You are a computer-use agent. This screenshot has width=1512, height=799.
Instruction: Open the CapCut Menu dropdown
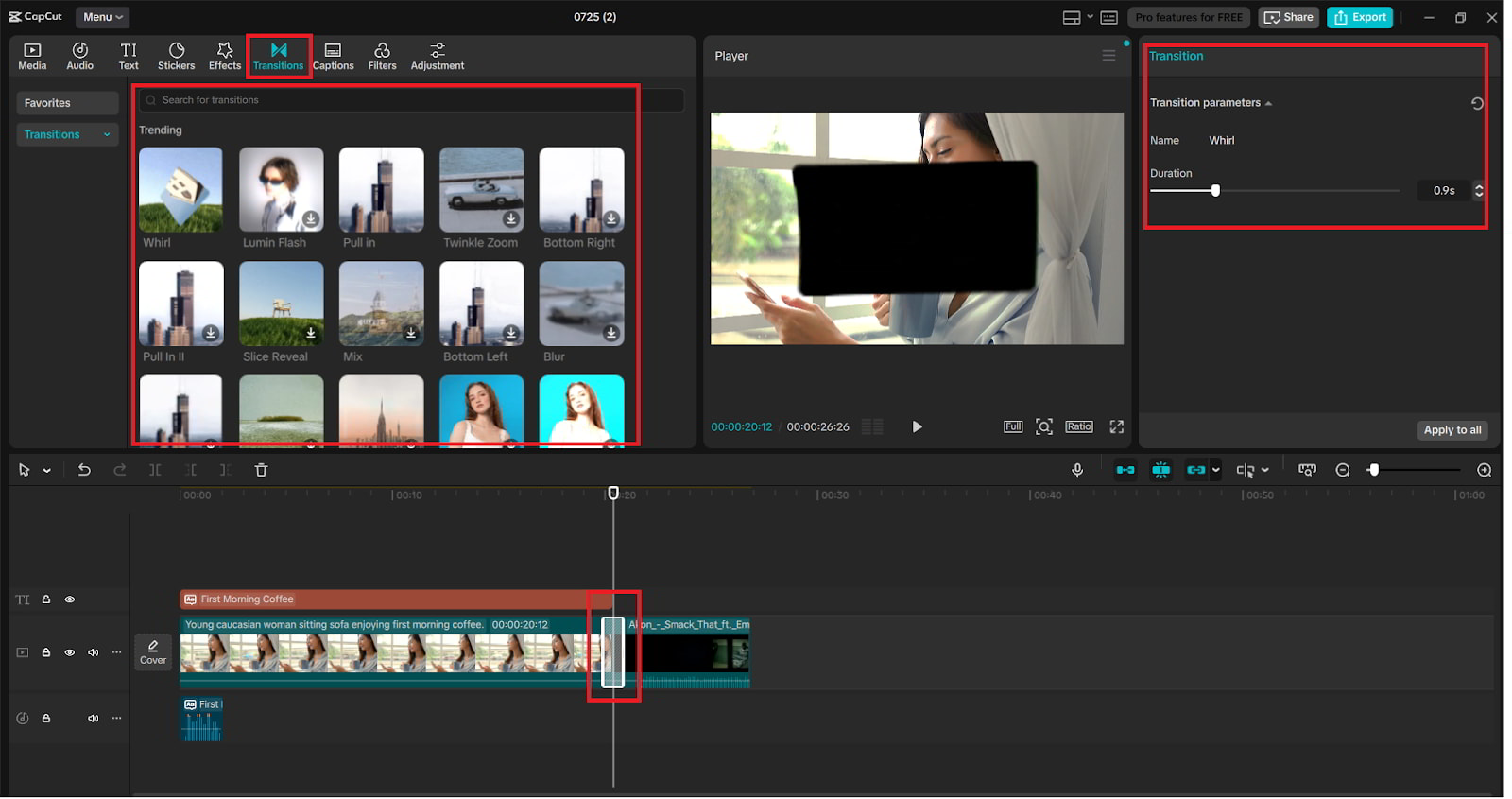click(x=102, y=17)
